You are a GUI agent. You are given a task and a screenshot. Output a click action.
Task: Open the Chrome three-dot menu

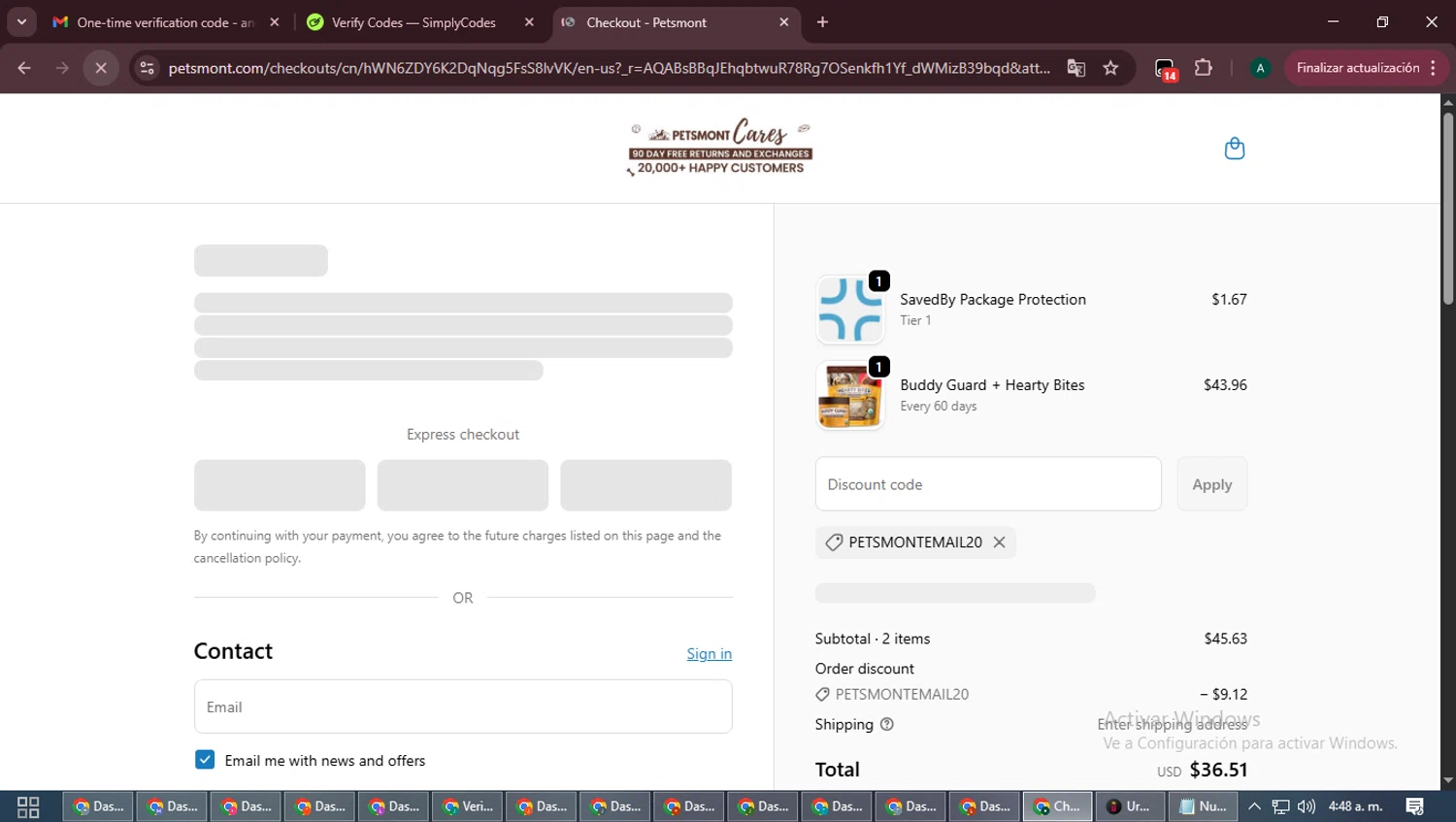click(x=1434, y=68)
